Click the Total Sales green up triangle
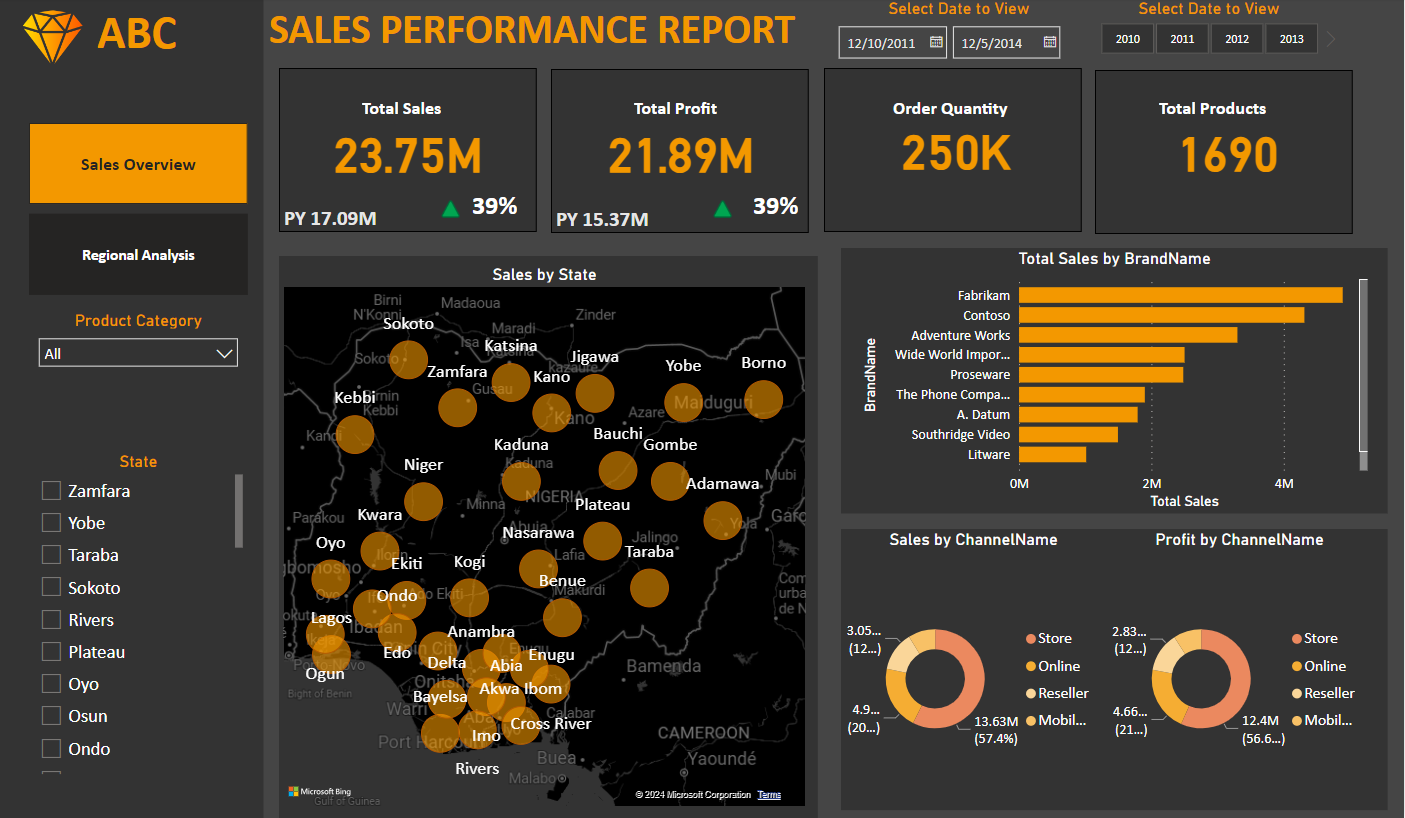 pyautogui.click(x=451, y=208)
